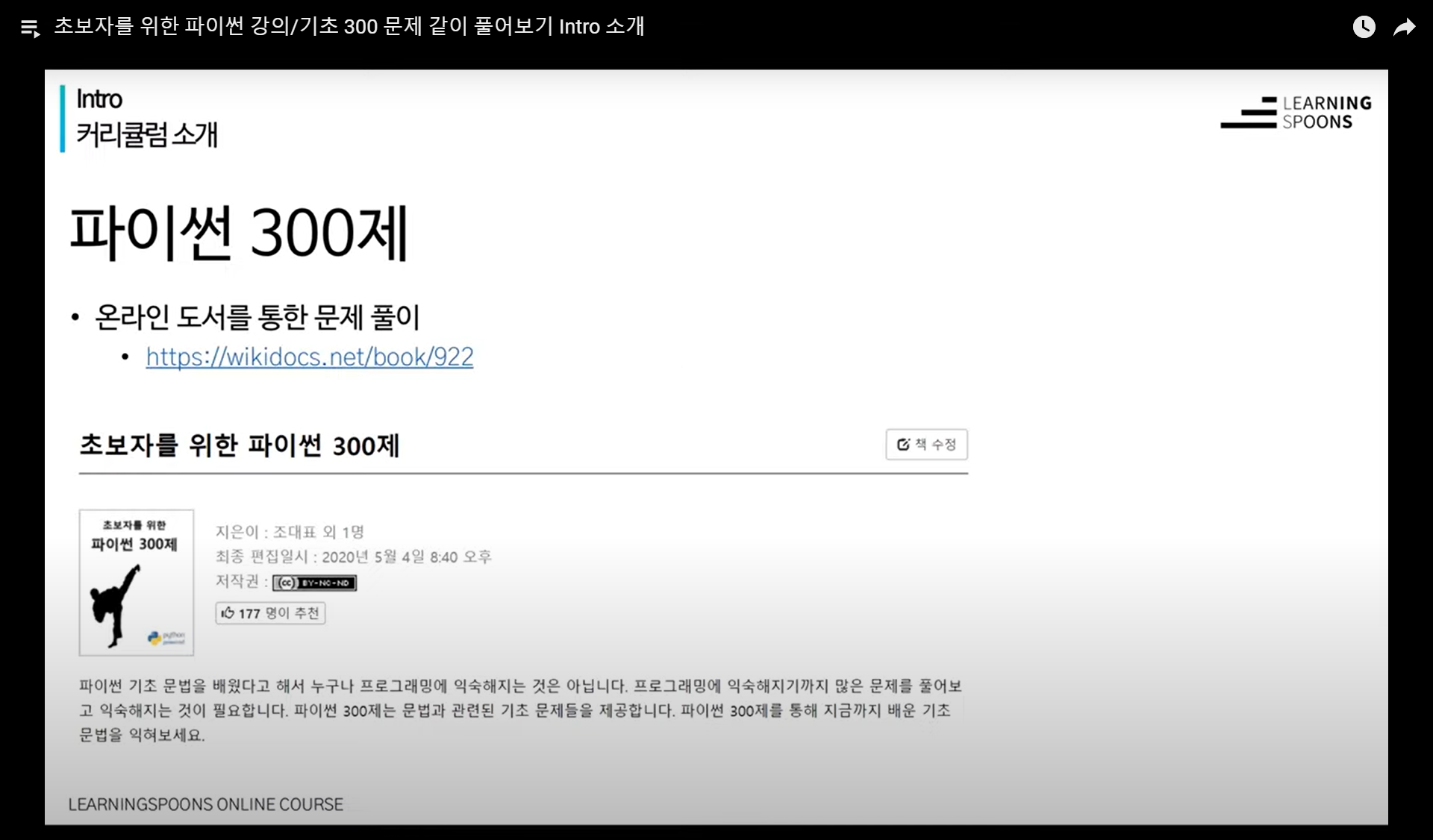
Task: Click the LEARNINGSPOONS ONLINE COURSE footer text
Action: [x=205, y=804]
